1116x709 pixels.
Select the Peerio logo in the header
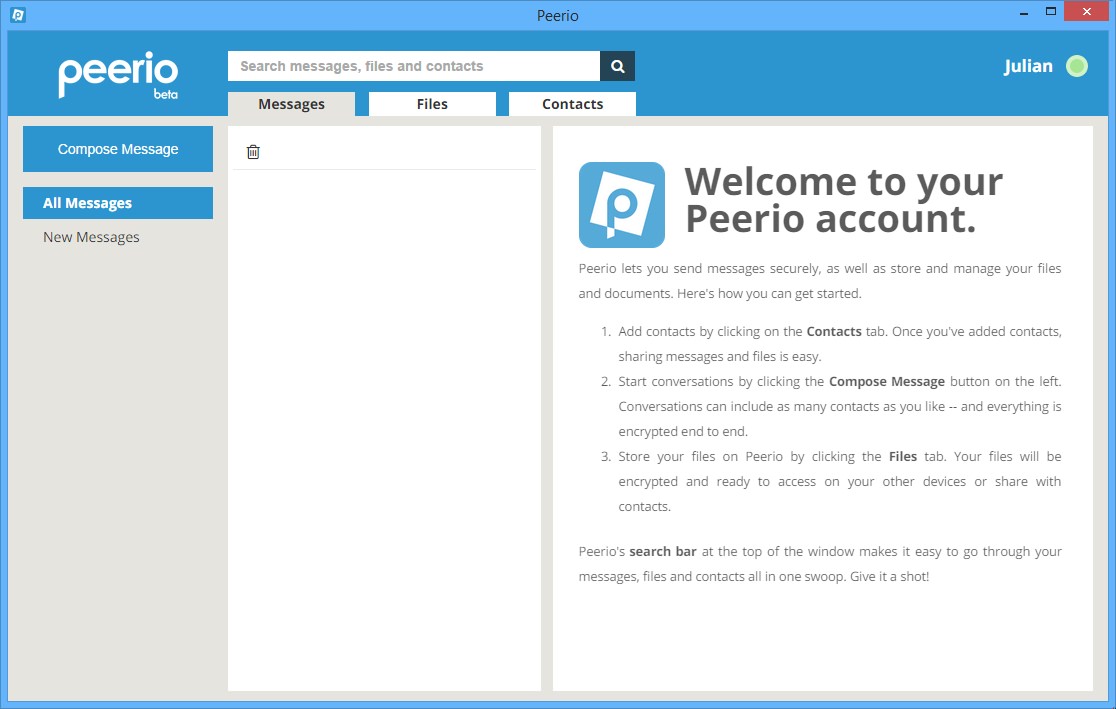[x=117, y=74]
